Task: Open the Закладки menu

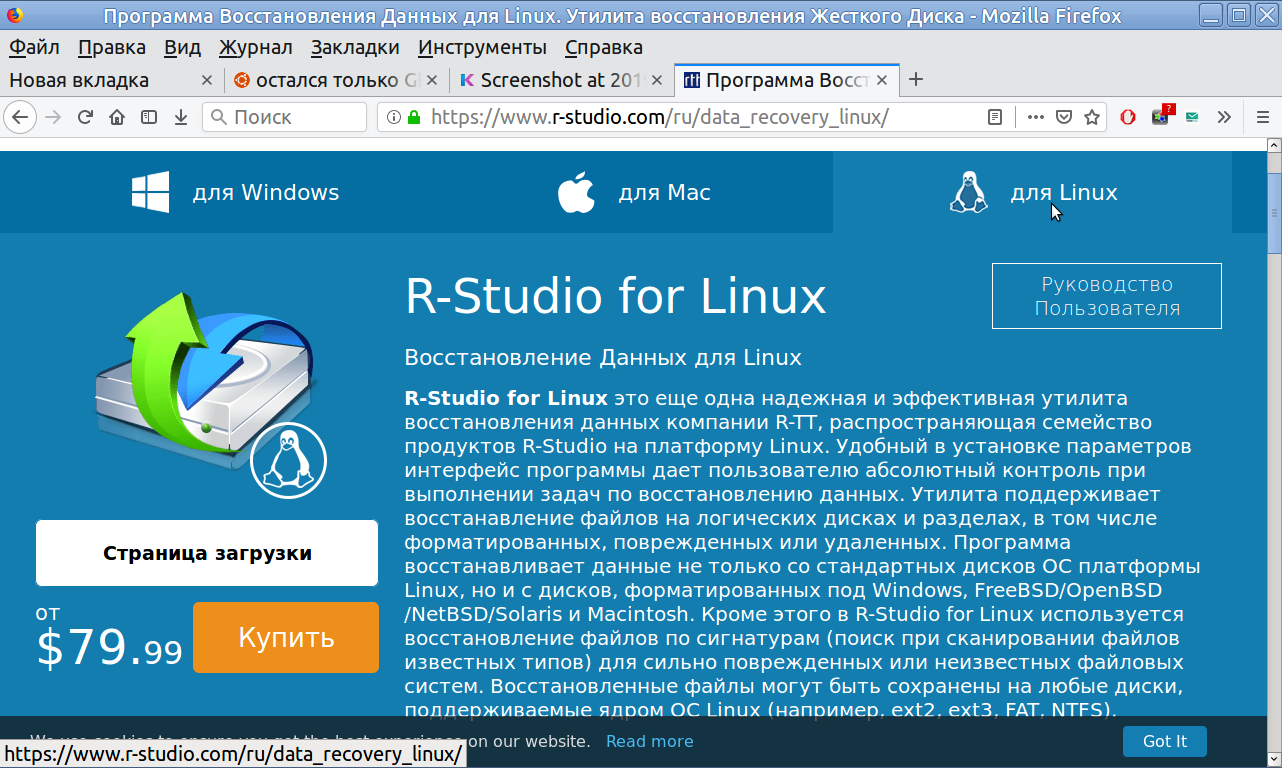Action: tap(355, 47)
